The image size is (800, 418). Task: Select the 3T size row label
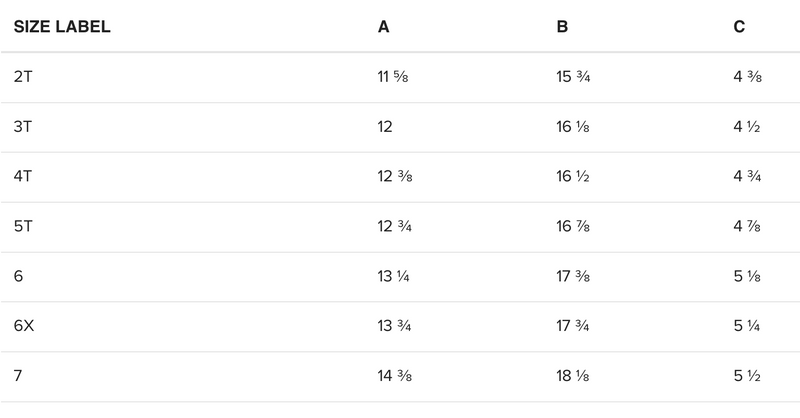click(24, 127)
